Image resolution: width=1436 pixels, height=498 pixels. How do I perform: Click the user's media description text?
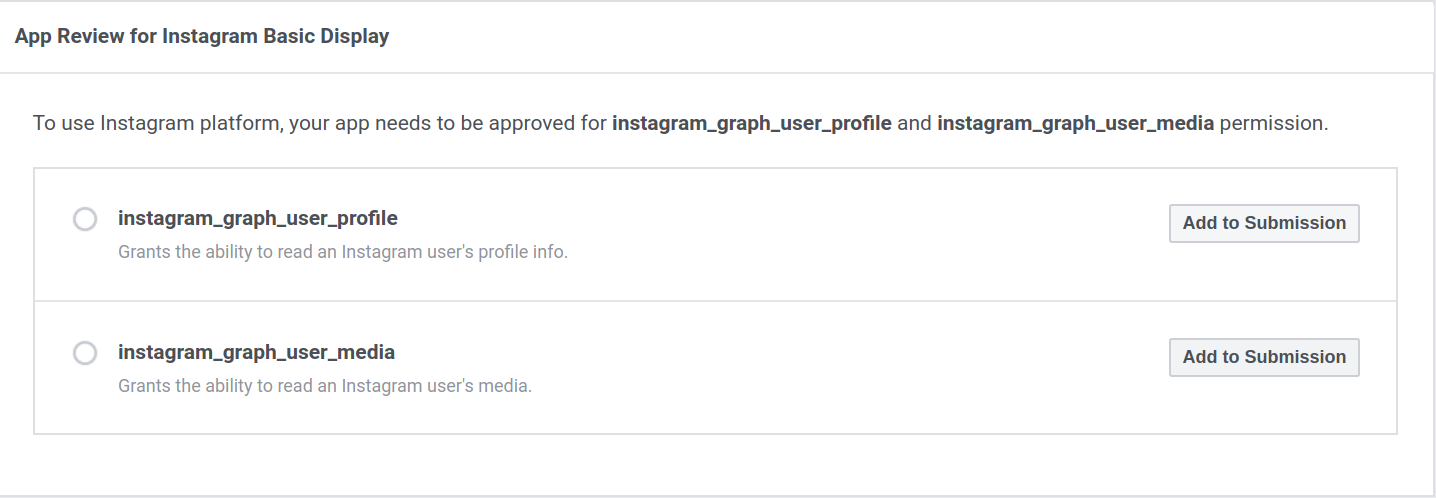[x=325, y=385]
